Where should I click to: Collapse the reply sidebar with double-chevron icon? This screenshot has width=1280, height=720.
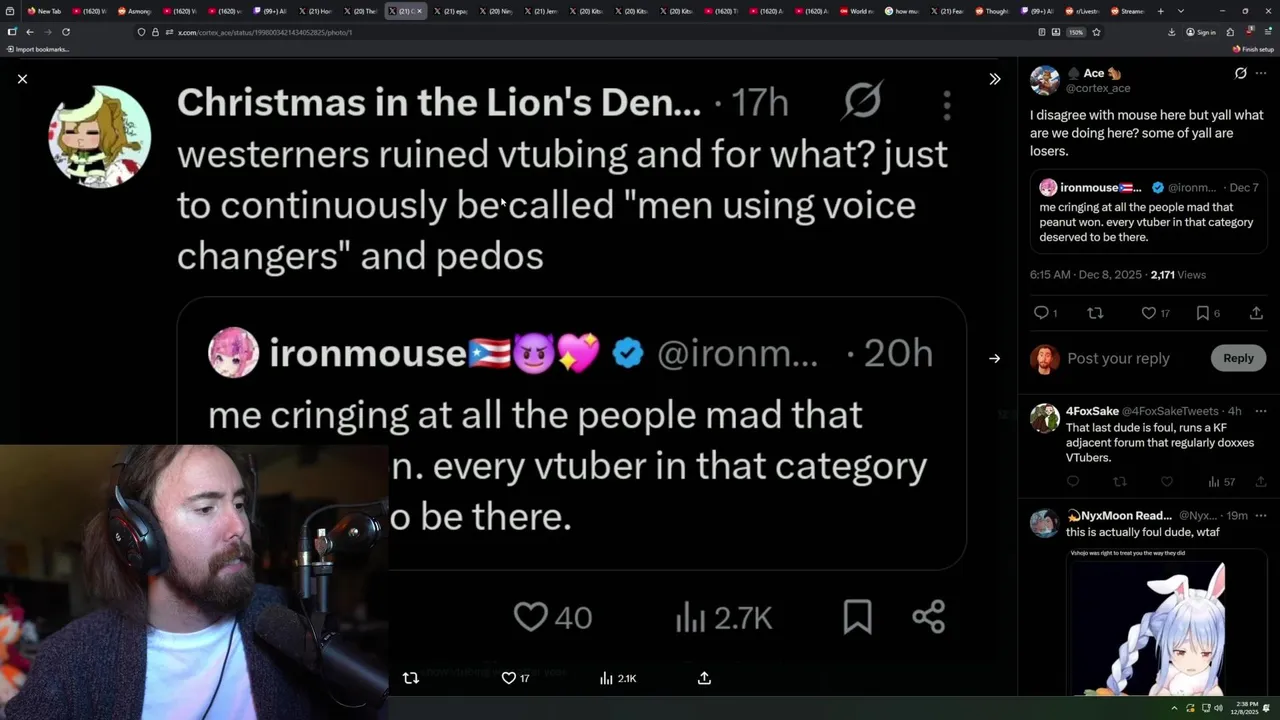[x=995, y=79]
